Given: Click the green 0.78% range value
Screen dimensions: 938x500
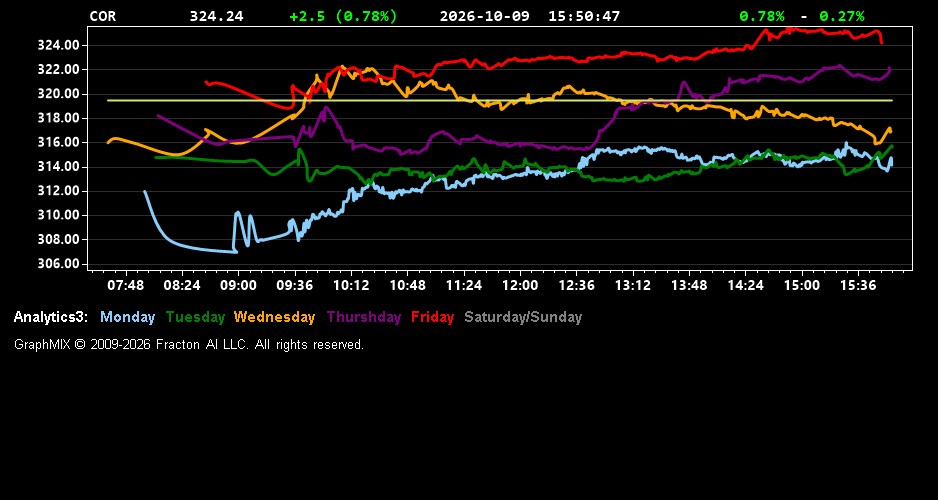Looking at the screenshot, I should (762, 16).
